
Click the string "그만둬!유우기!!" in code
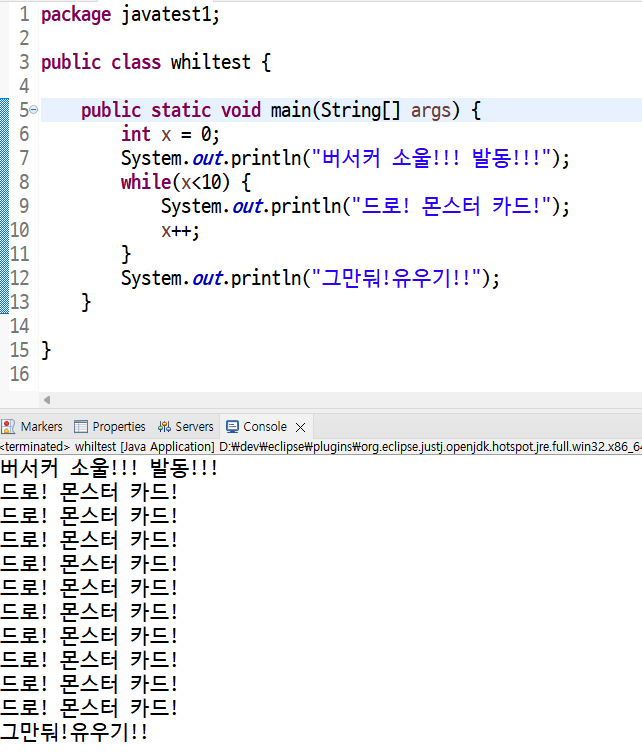pos(397,278)
